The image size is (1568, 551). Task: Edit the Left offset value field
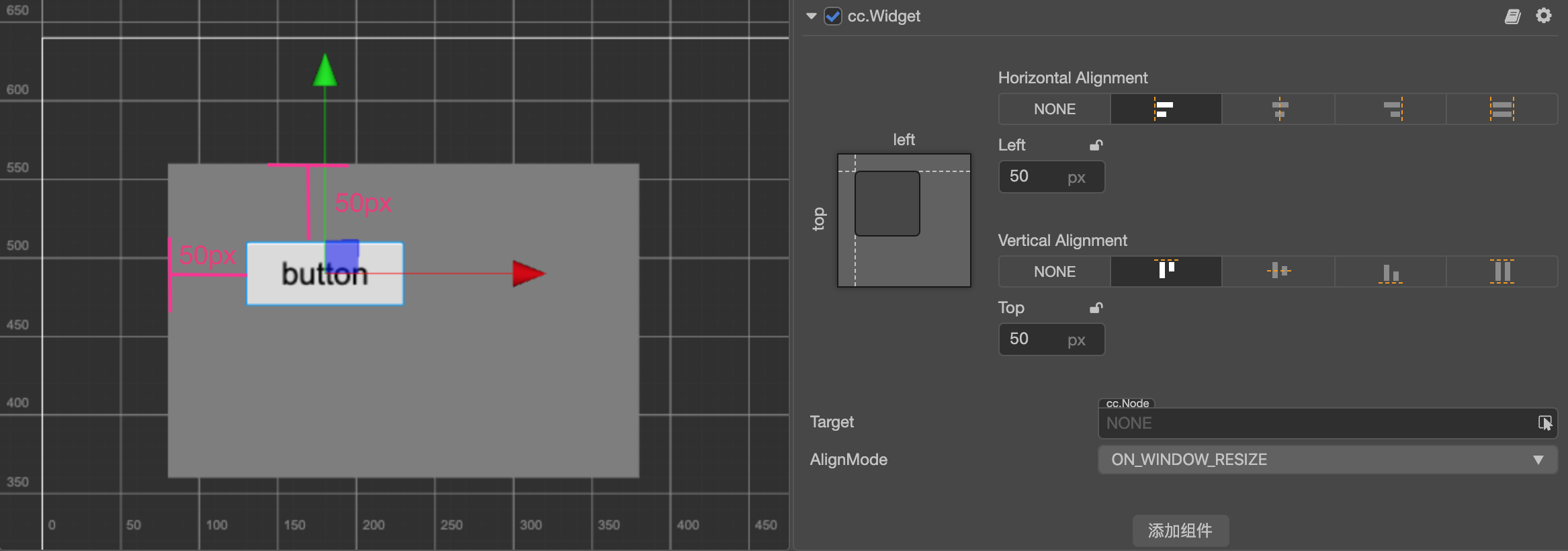coord(1051,177)
